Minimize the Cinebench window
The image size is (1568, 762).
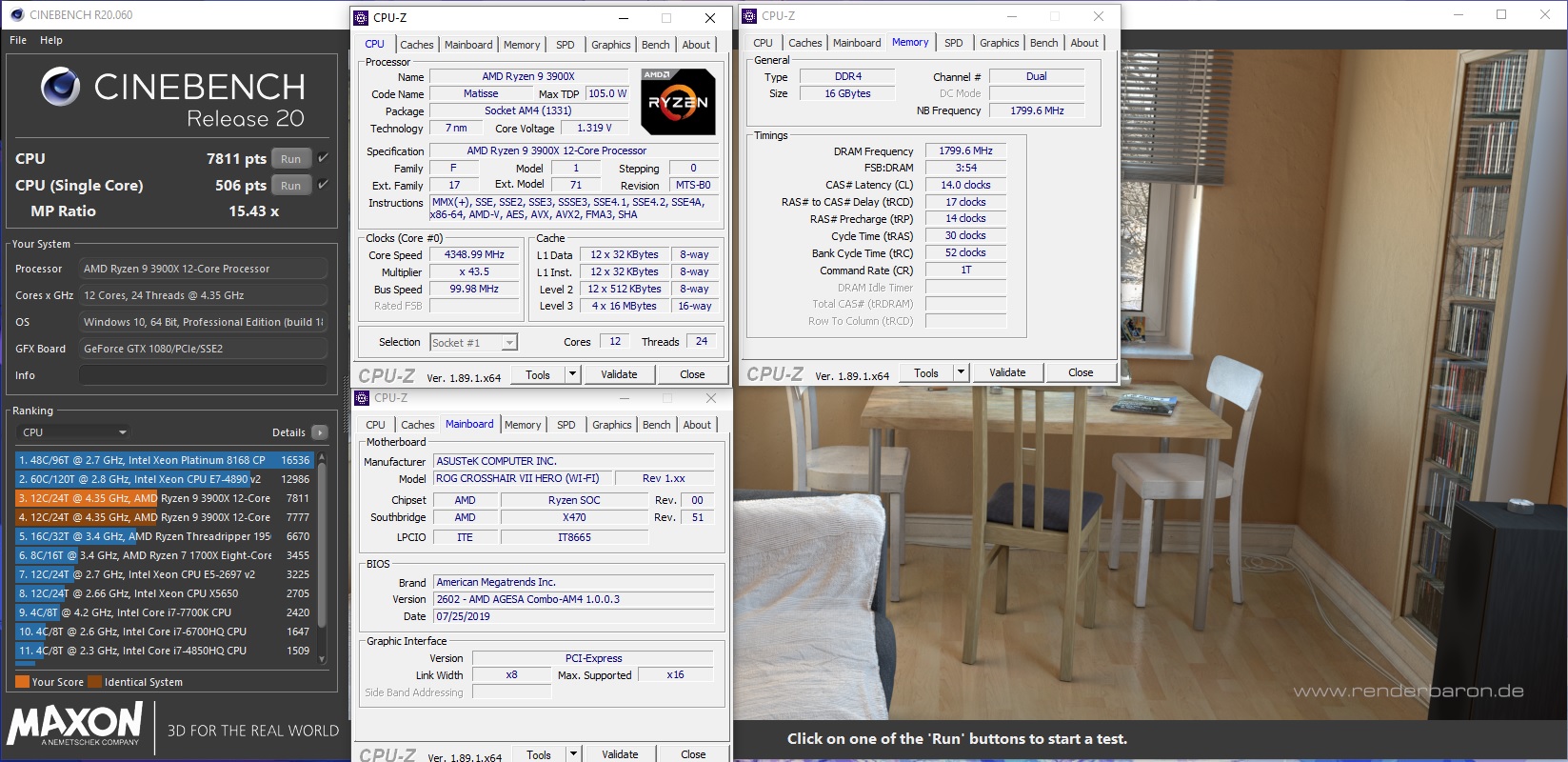coord(1459,14)
